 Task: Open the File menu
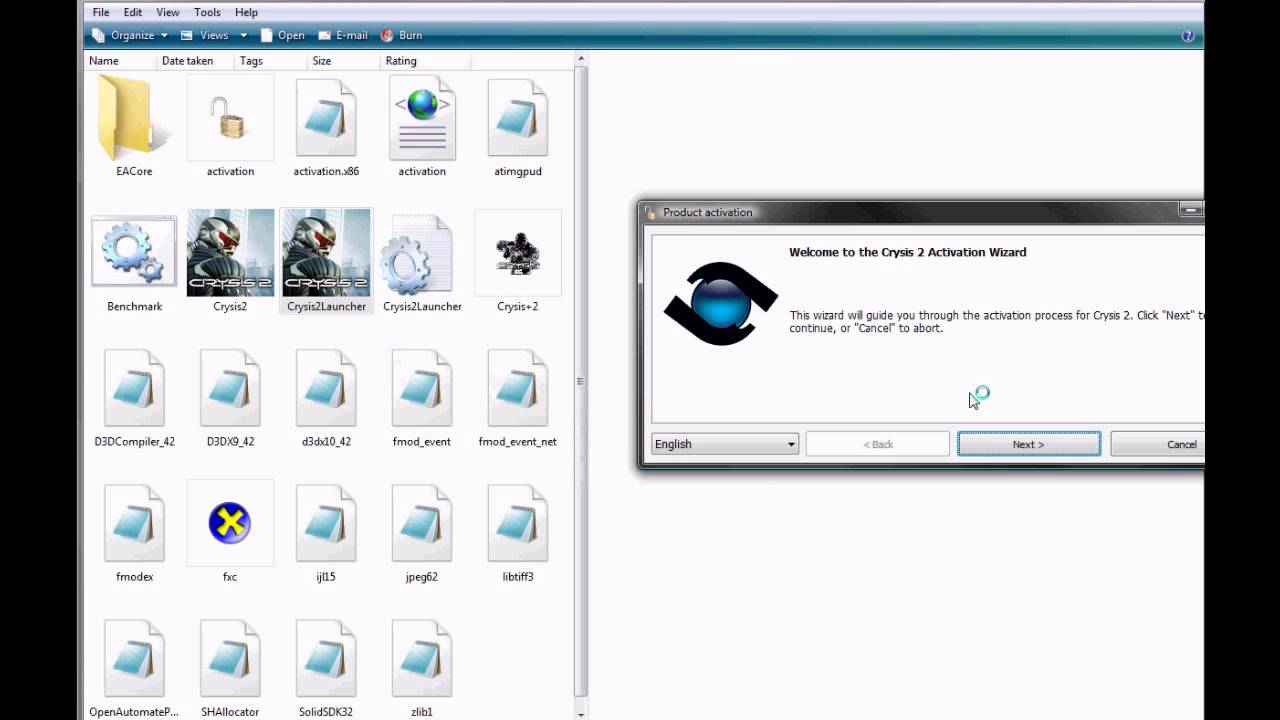tap(101, 12)
